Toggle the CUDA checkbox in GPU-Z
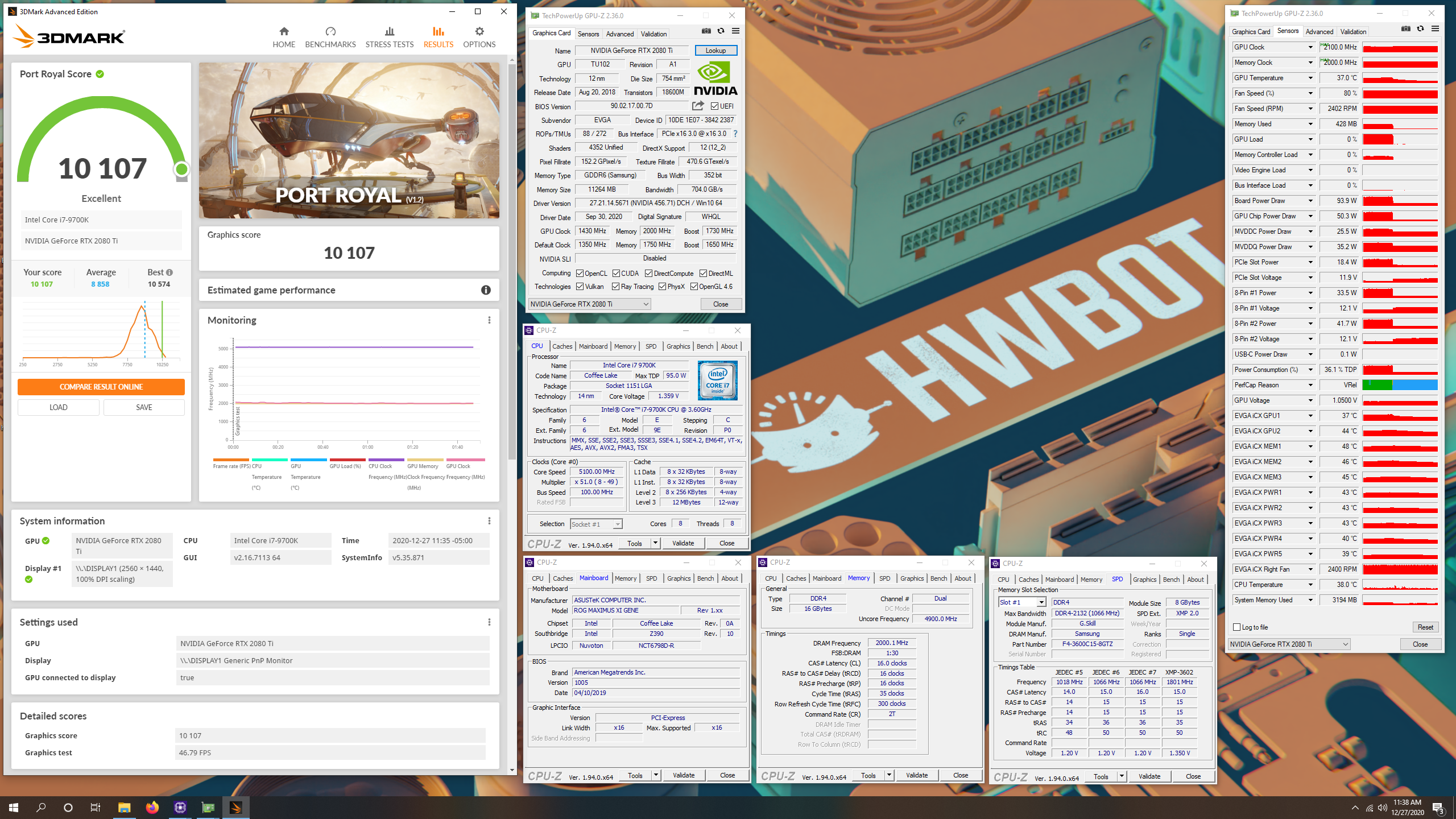The height and width of the screenshot is (819, 1456). pyautogui.click(x=616, y=274)
